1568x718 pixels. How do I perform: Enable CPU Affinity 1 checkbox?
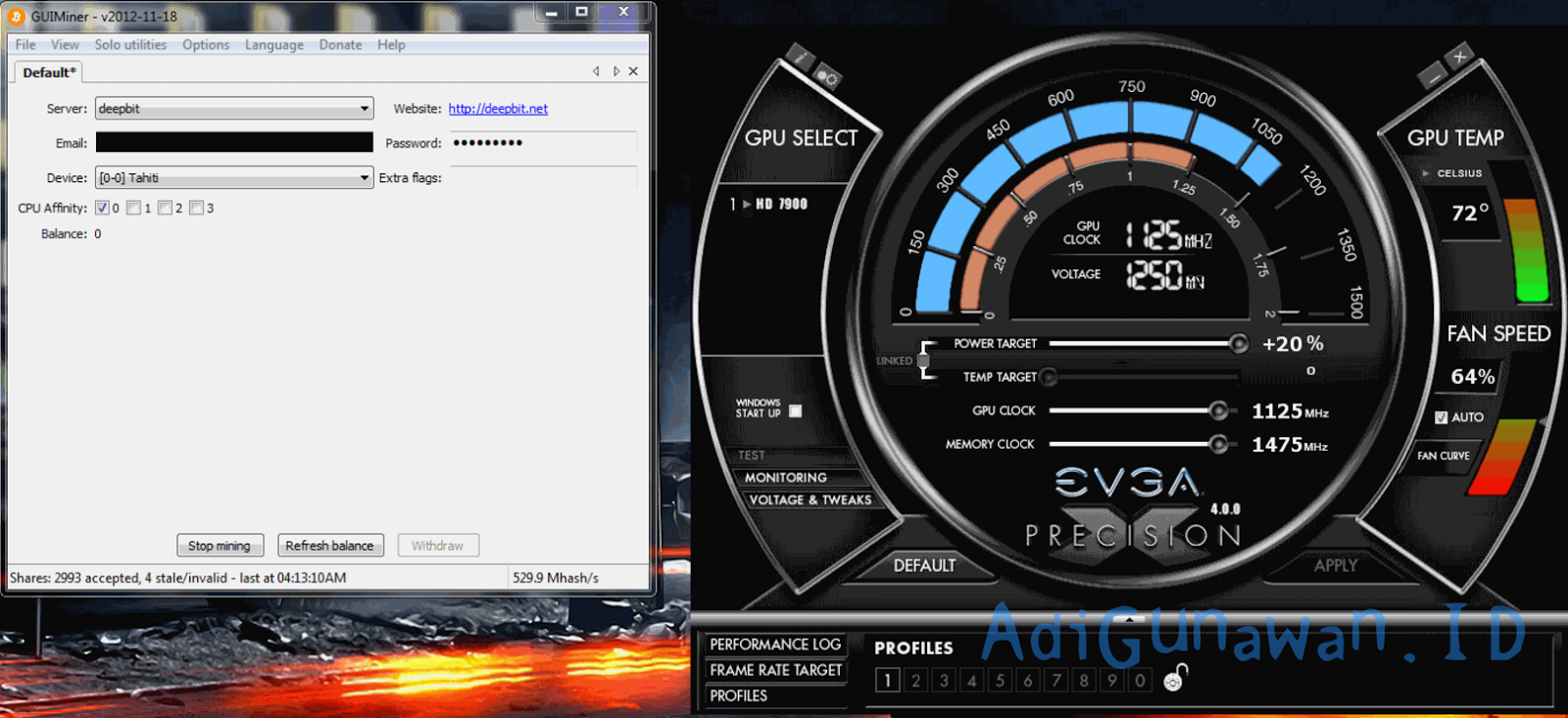click(133, 208)
